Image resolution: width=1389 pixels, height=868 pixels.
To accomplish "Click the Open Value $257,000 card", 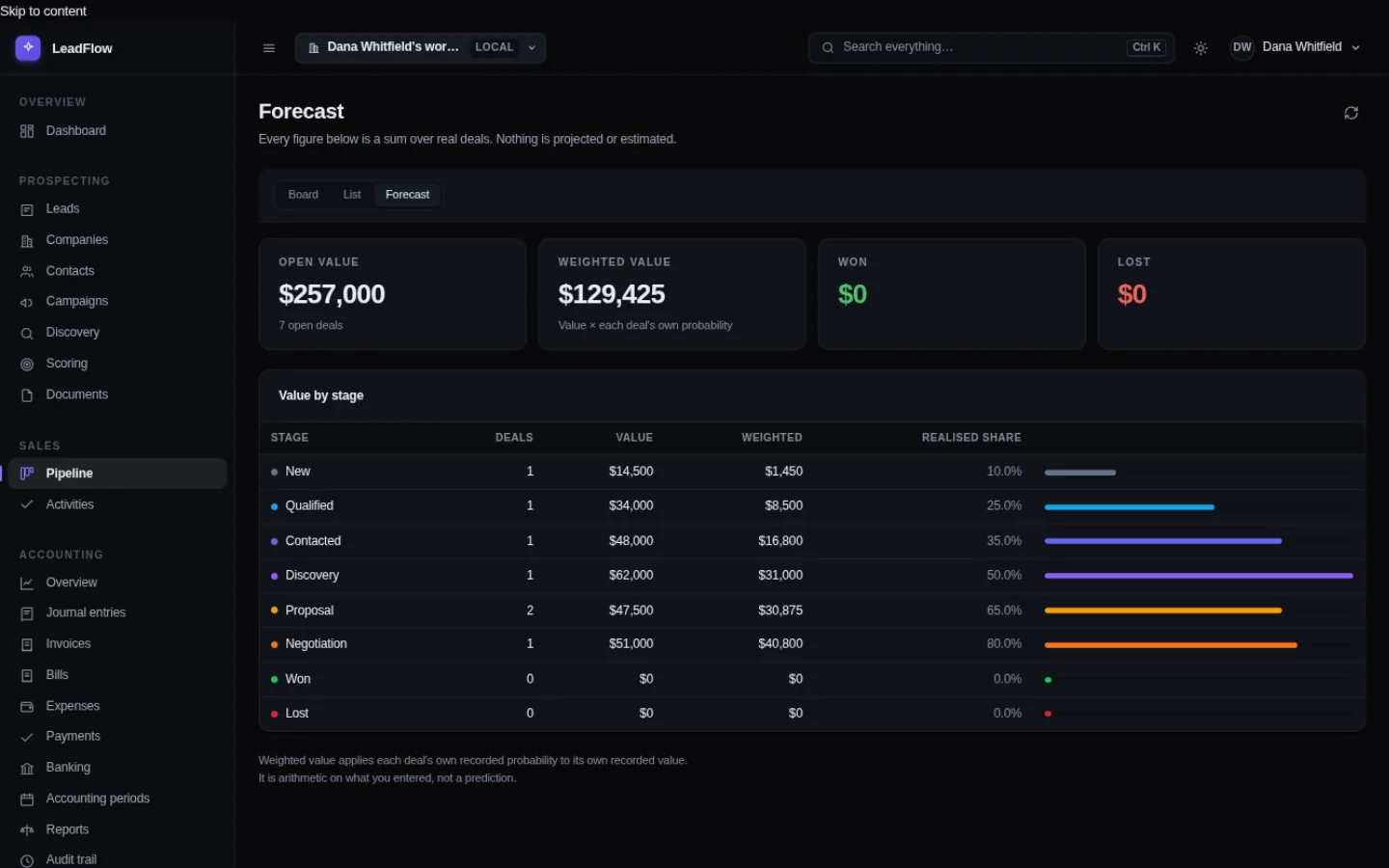I will pos(393,294).
